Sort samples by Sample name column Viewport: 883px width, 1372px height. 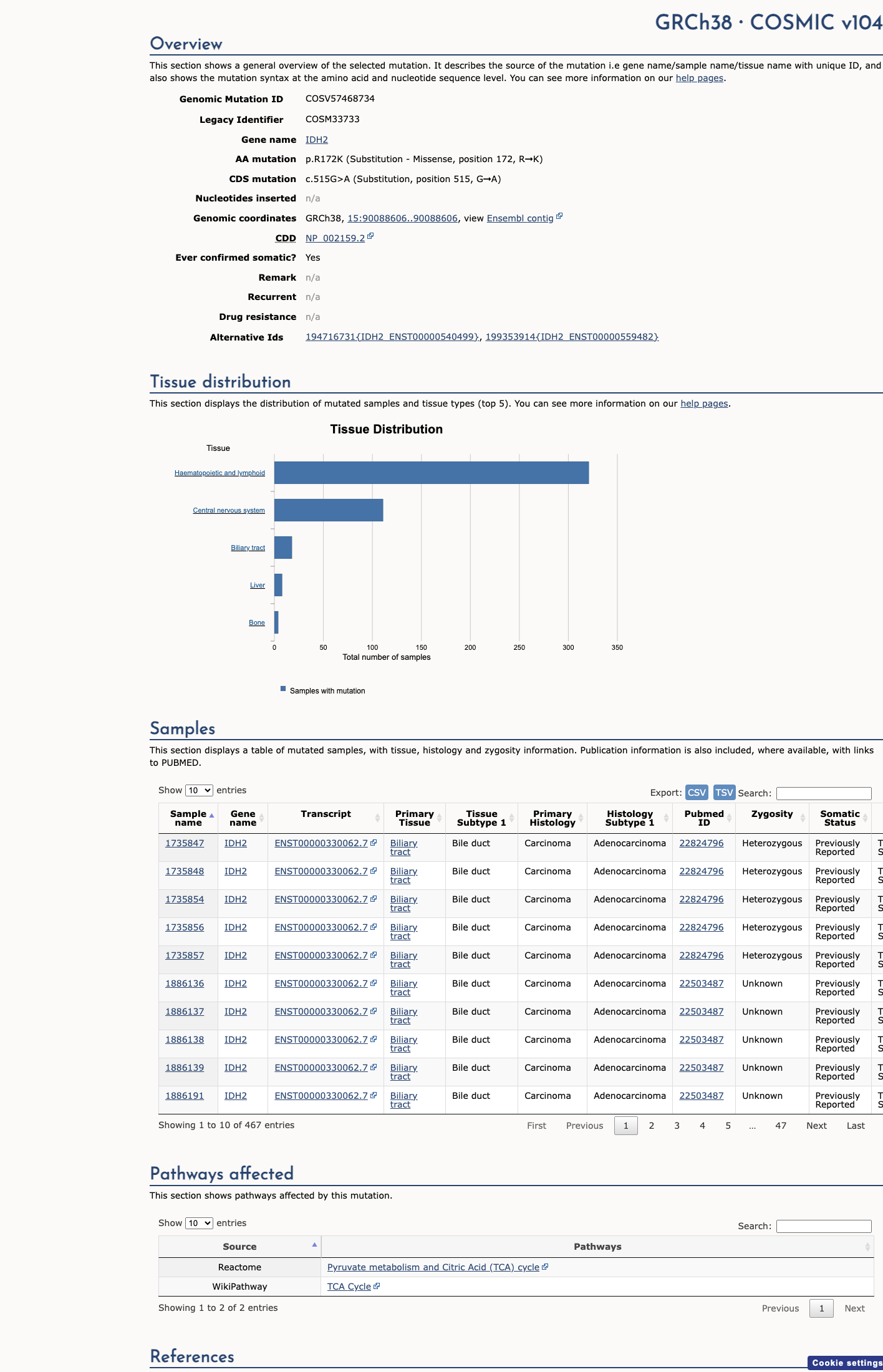(188, 818)
